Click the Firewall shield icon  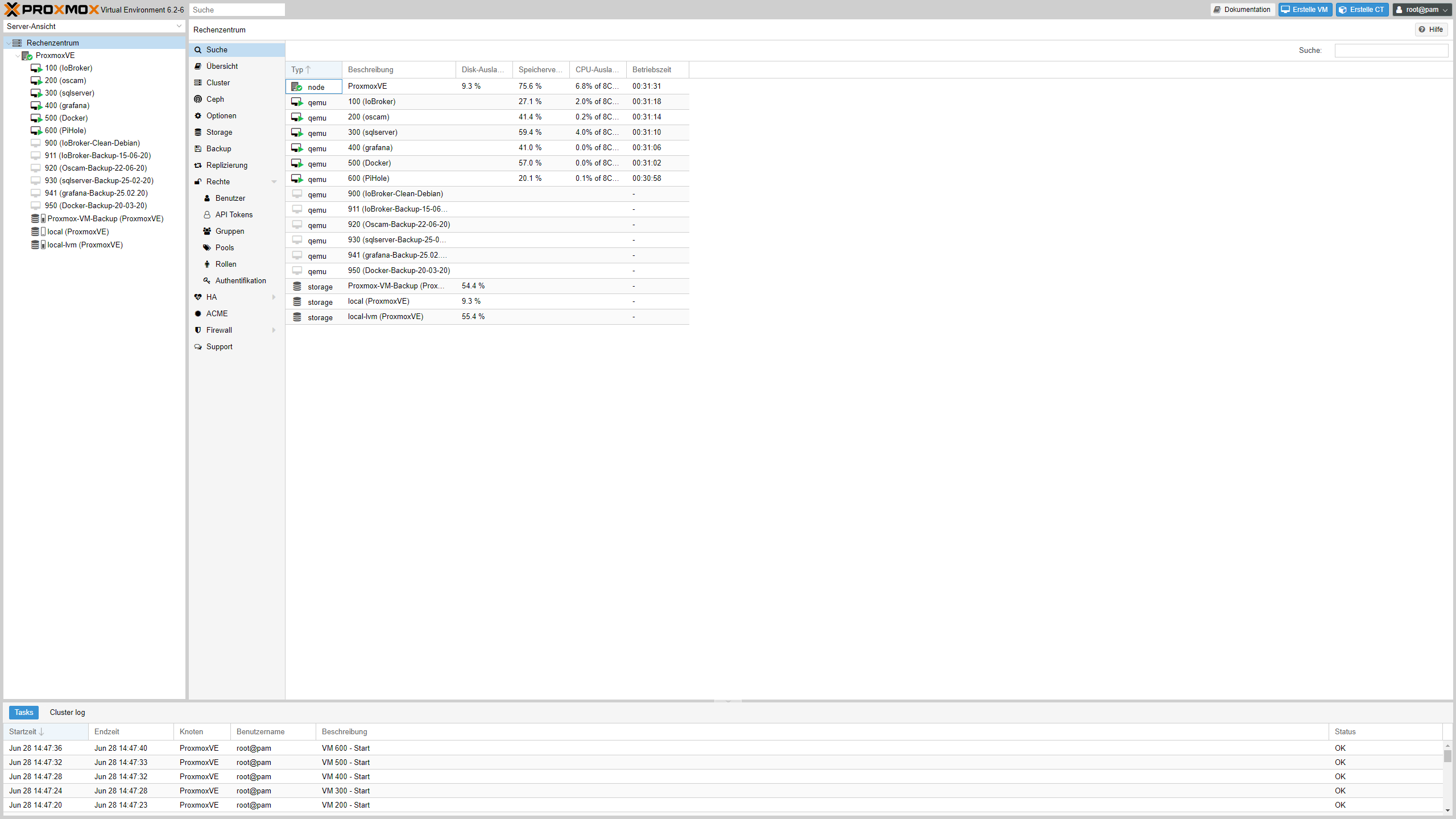[198, 330]
